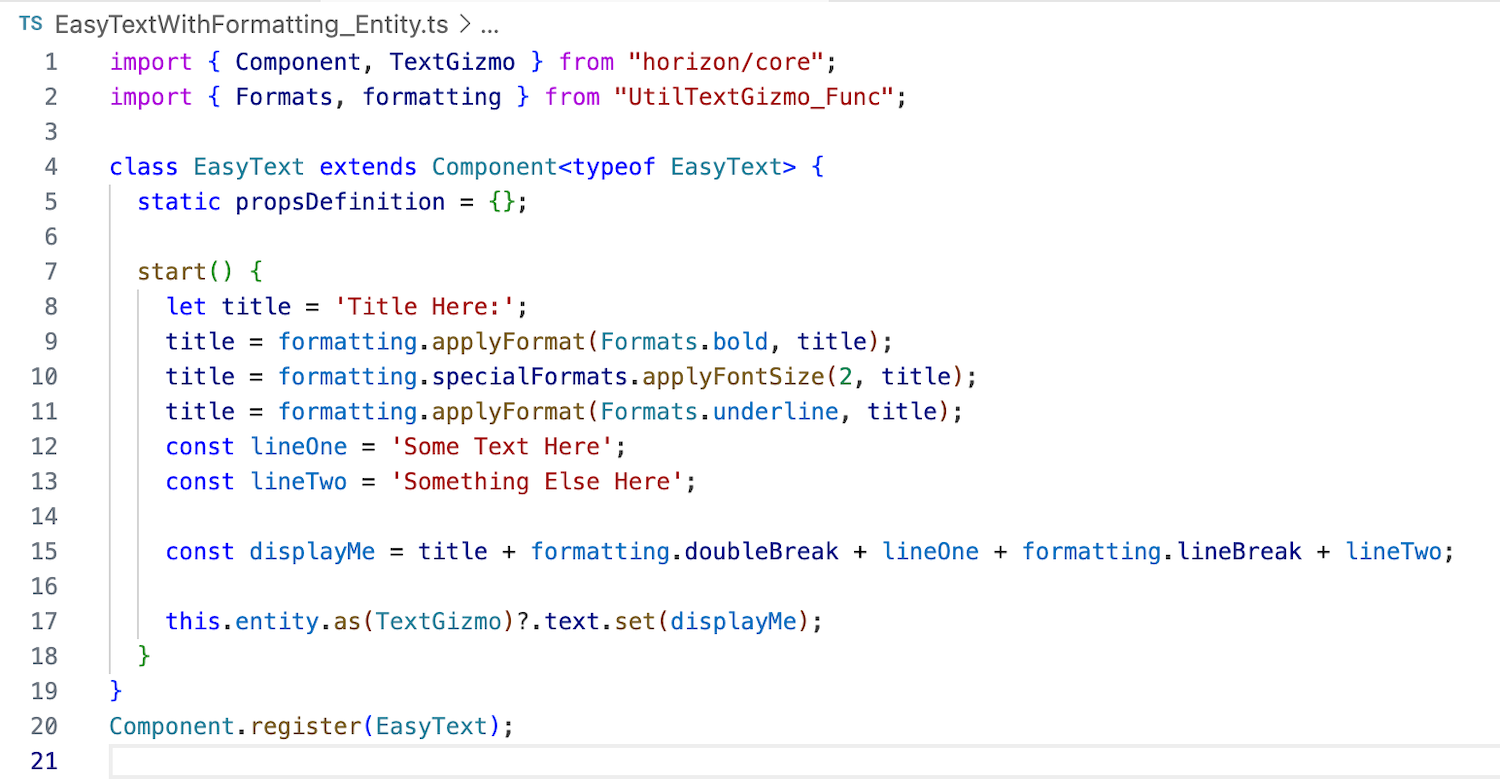Click the start method name on line 7
1500x779 pixels.
click(172, 272)
